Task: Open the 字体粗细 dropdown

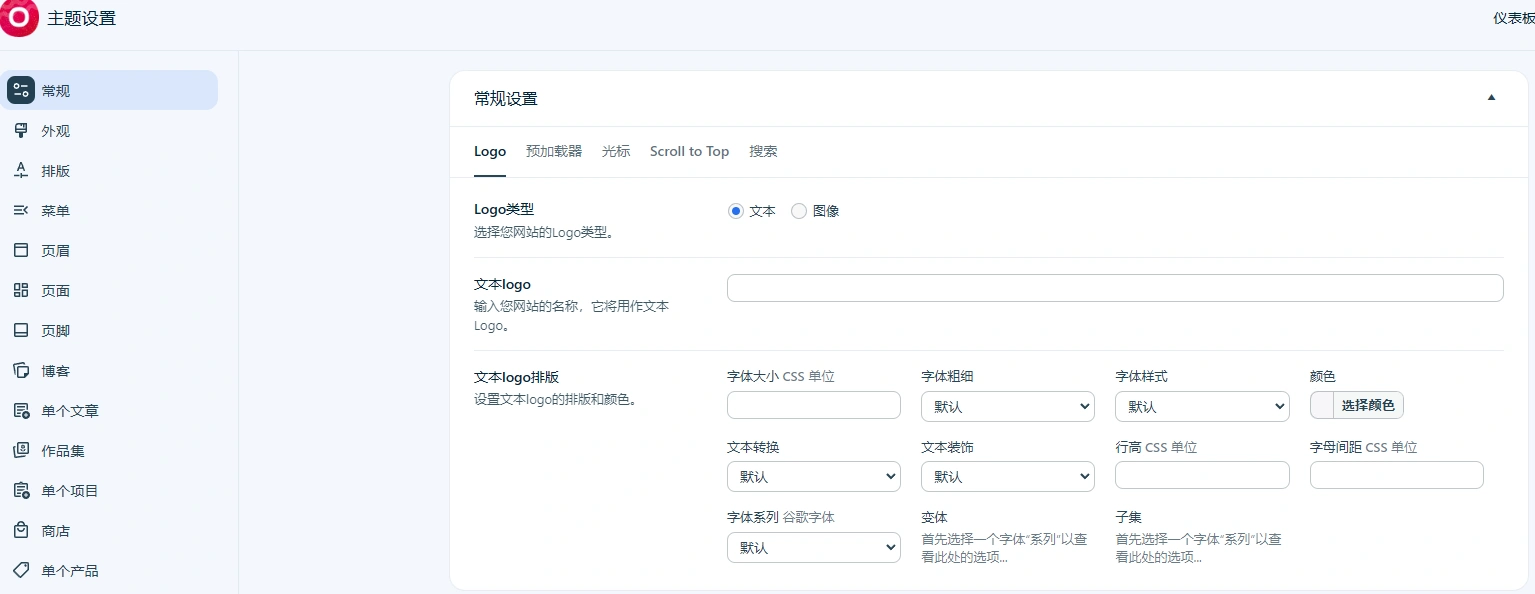Action: [1007, 406]
